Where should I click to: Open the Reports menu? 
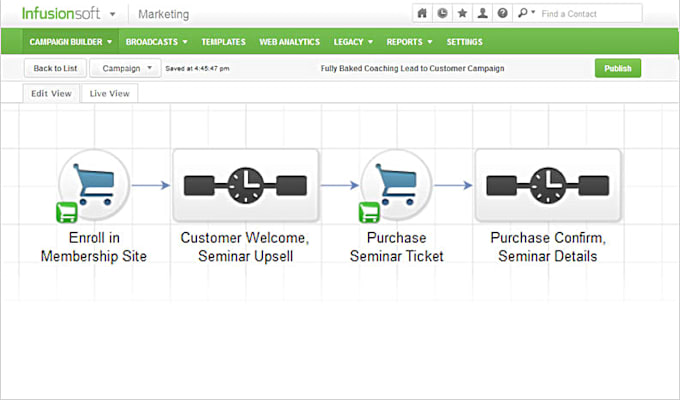point(409,42)
